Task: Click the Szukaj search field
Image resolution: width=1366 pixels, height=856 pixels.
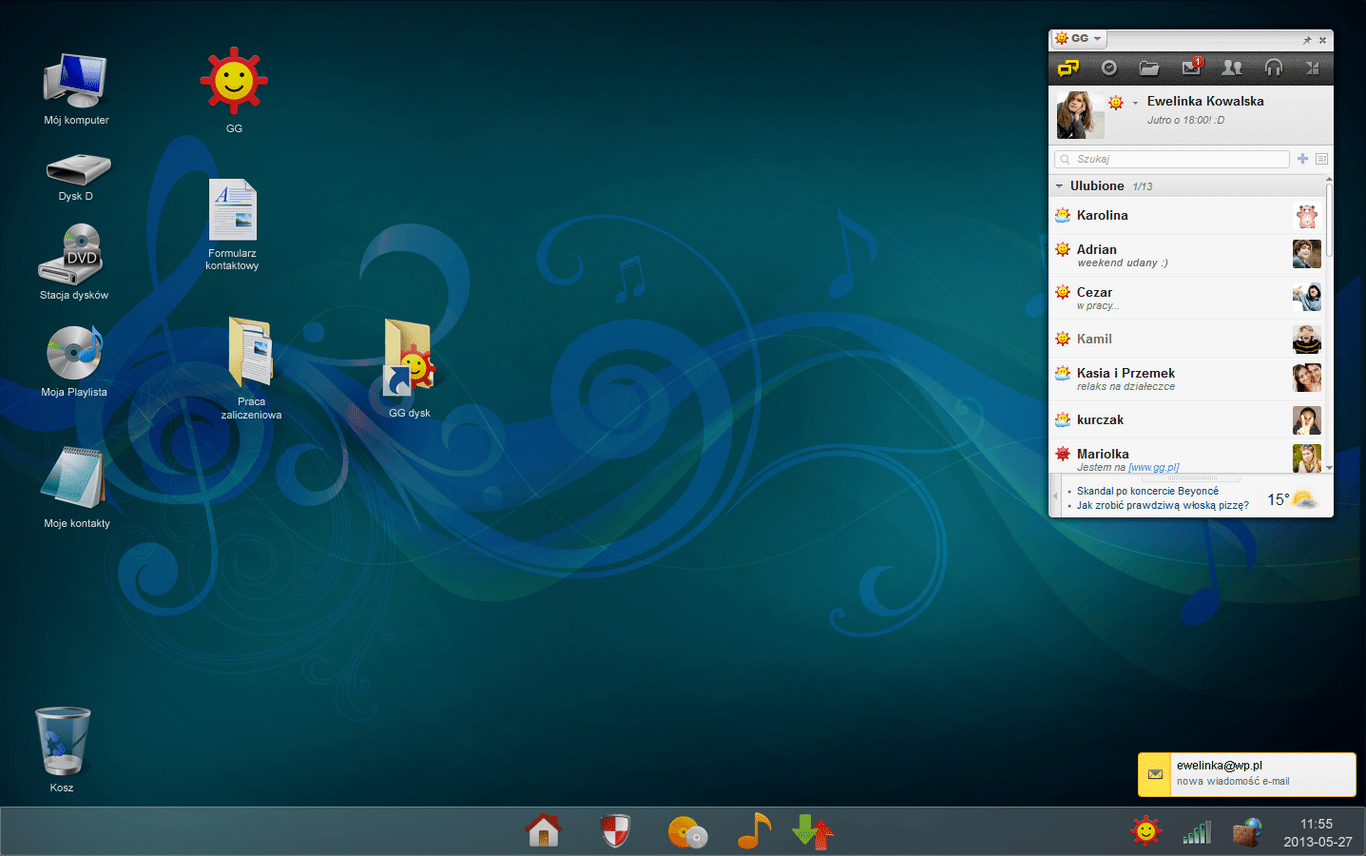Action: click(1171, 159)
